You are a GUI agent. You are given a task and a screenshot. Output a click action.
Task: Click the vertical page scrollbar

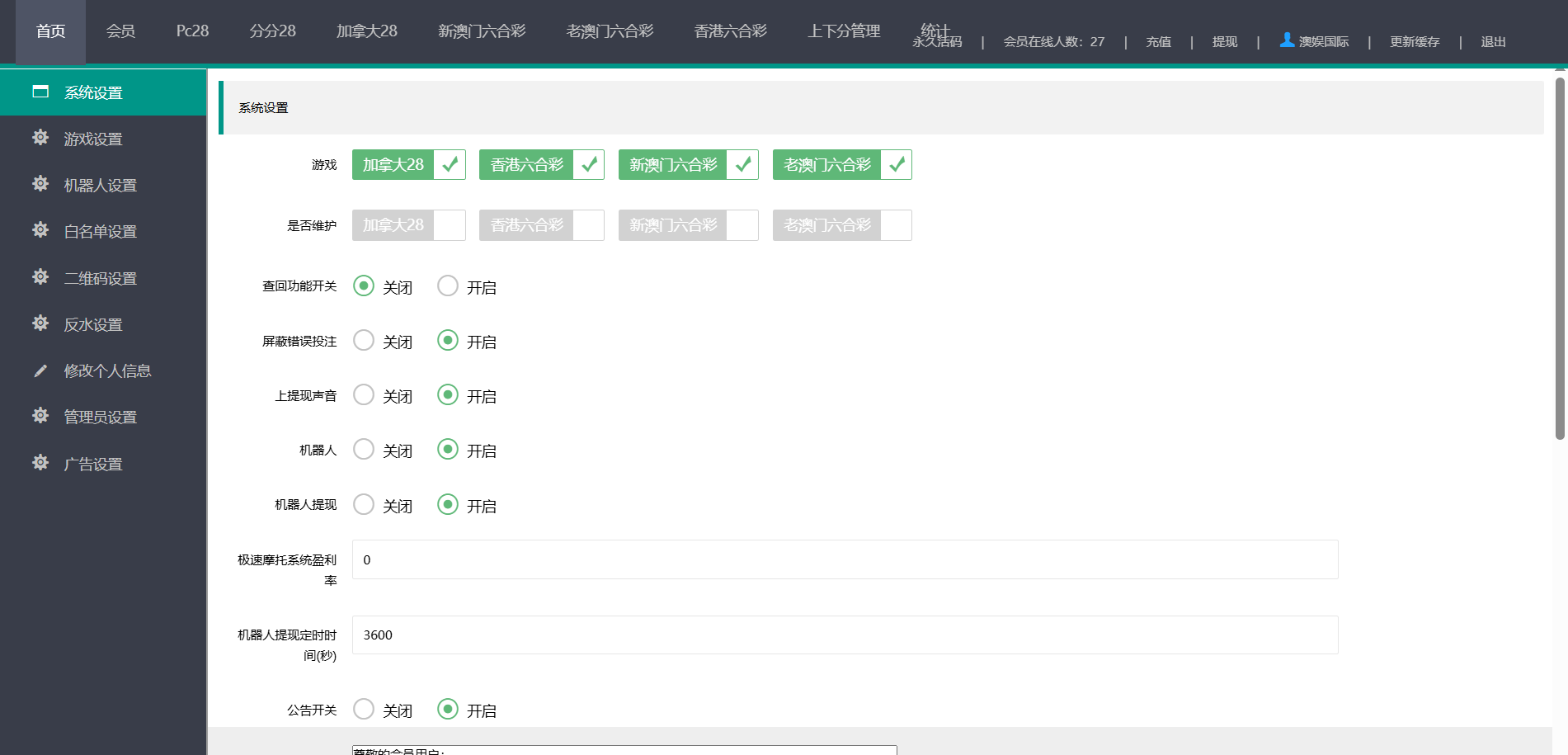[1560, 257]
